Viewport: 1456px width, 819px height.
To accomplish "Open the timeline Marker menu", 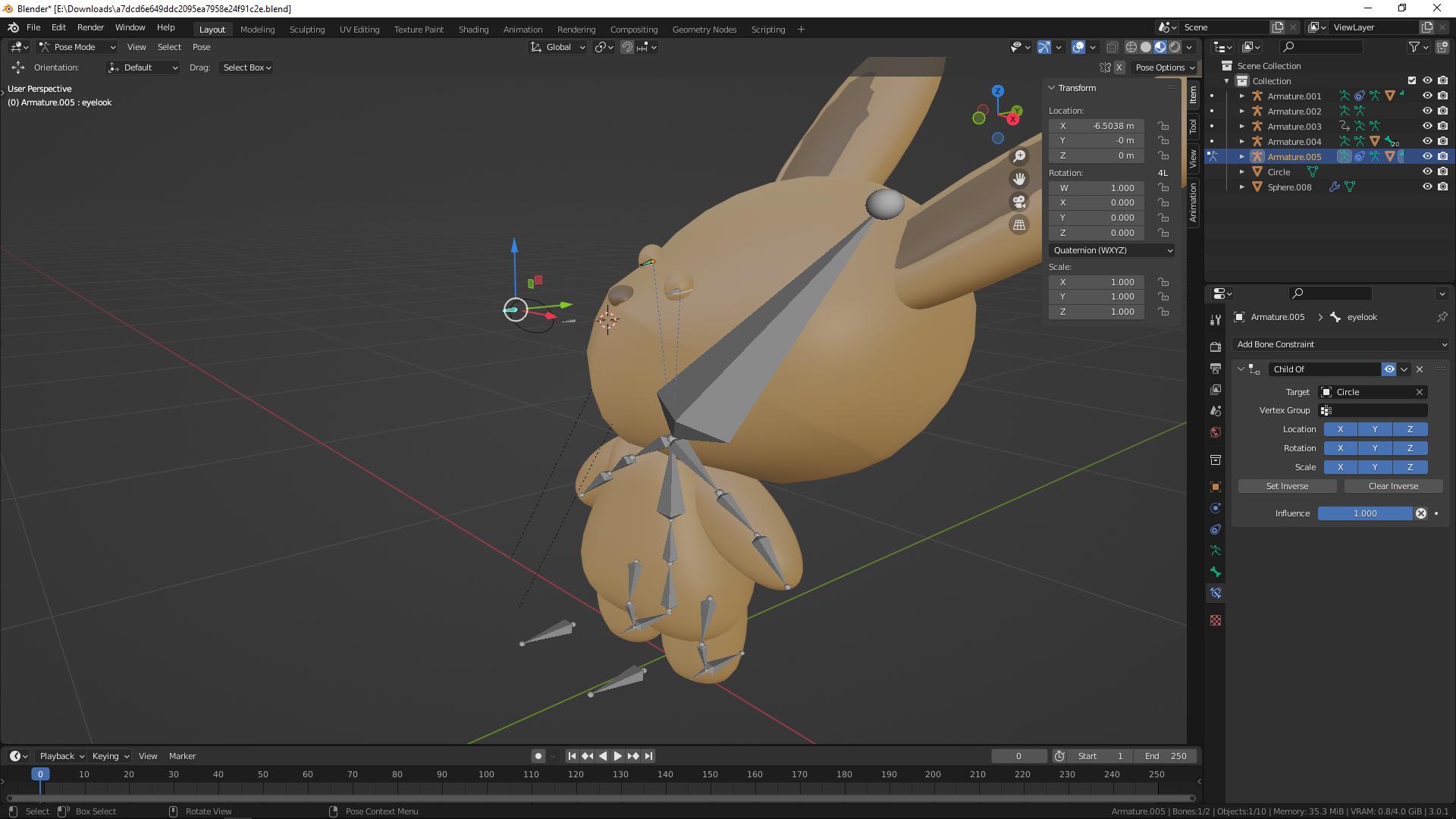I will point(182,756).
